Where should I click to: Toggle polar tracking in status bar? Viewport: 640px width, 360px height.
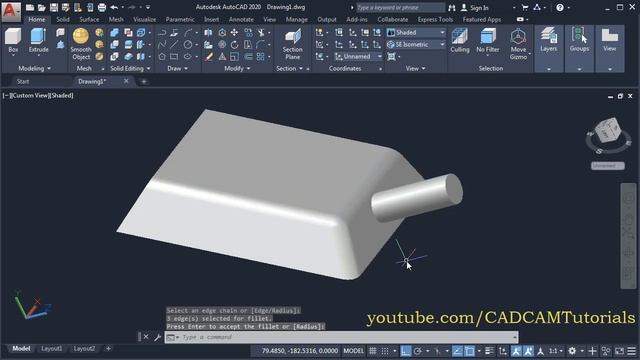[x=418, y=351]
